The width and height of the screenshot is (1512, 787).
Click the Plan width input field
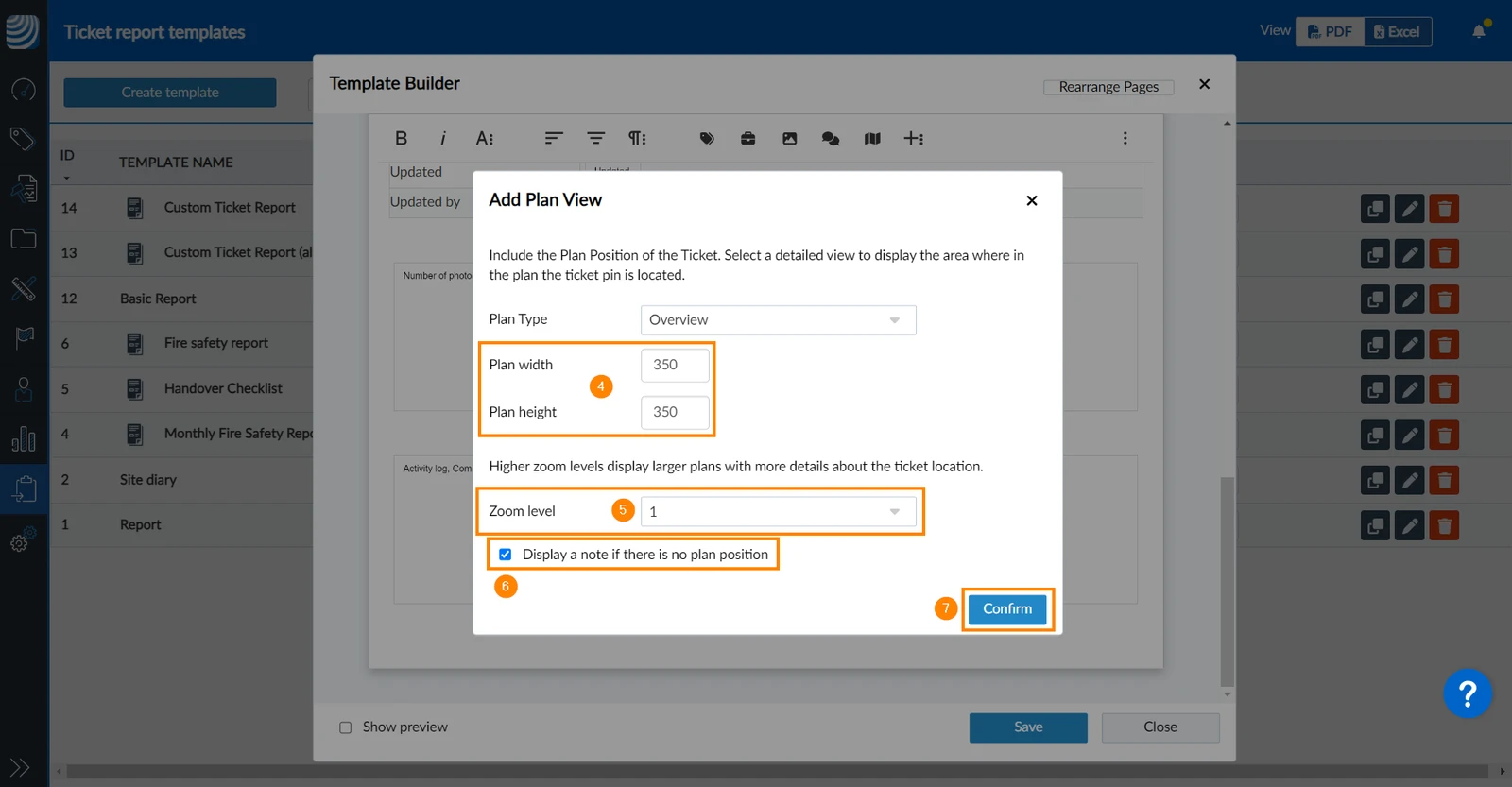pos(675,365)
